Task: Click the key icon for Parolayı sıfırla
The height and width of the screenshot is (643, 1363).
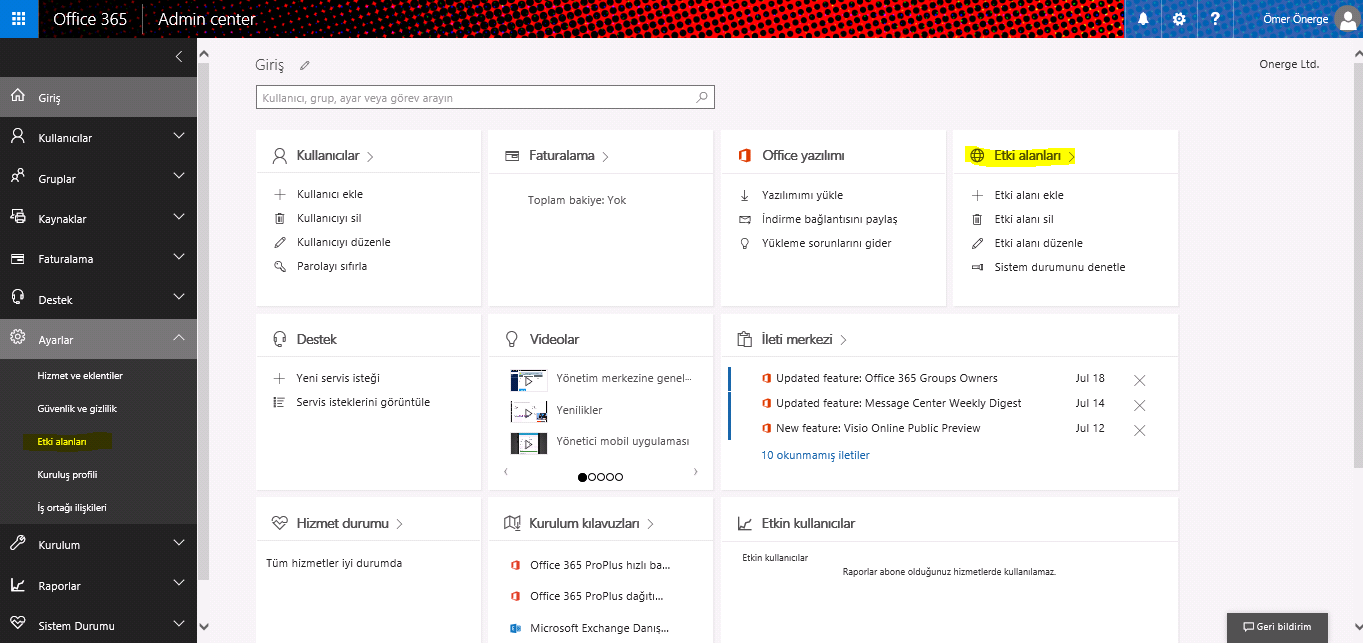Action: tap(280, 267)
